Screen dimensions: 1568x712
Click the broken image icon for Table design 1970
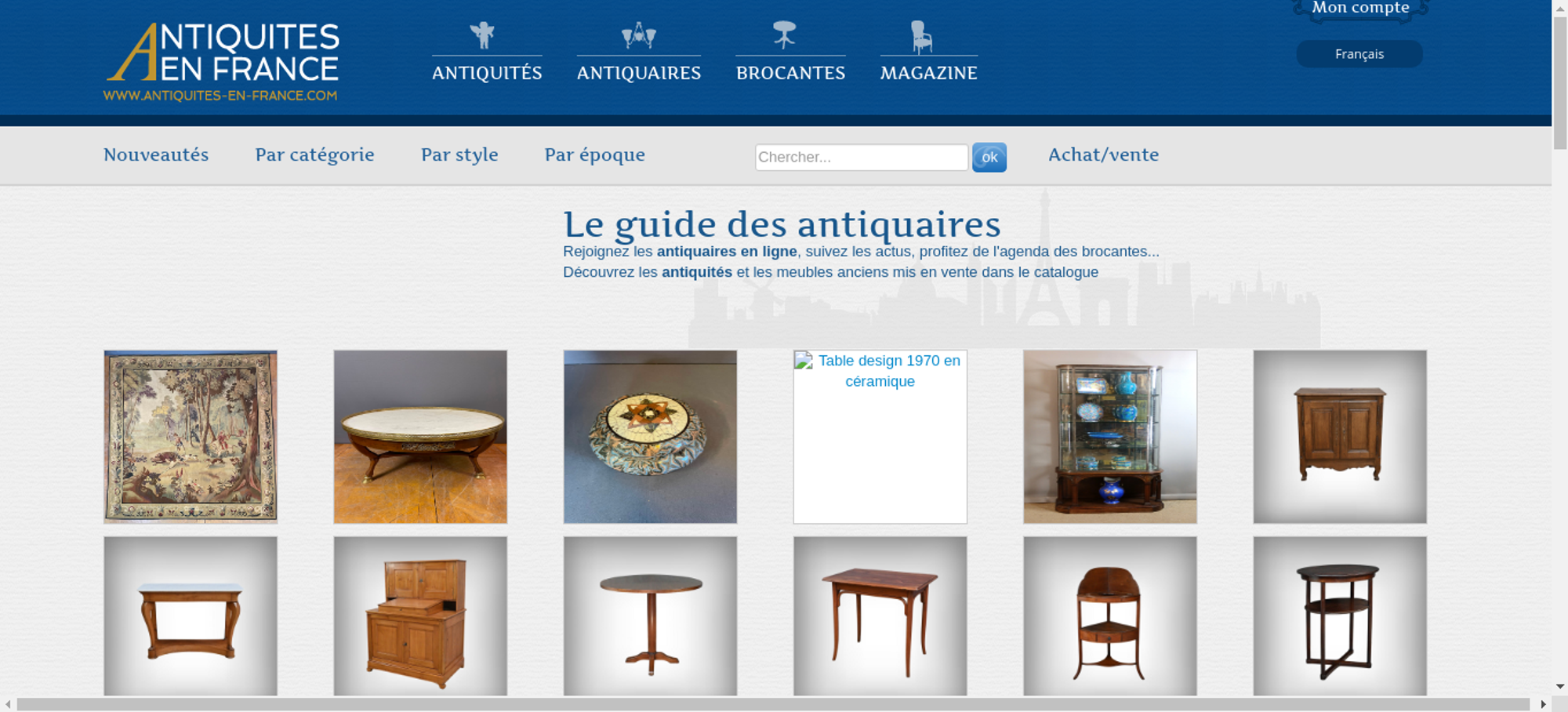pyautogui.click(x=804, y=361)
